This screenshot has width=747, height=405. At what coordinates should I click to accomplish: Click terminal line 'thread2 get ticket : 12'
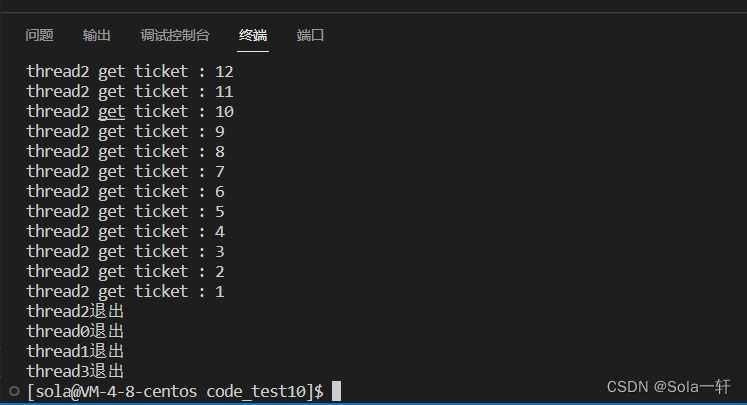point(130,72)
